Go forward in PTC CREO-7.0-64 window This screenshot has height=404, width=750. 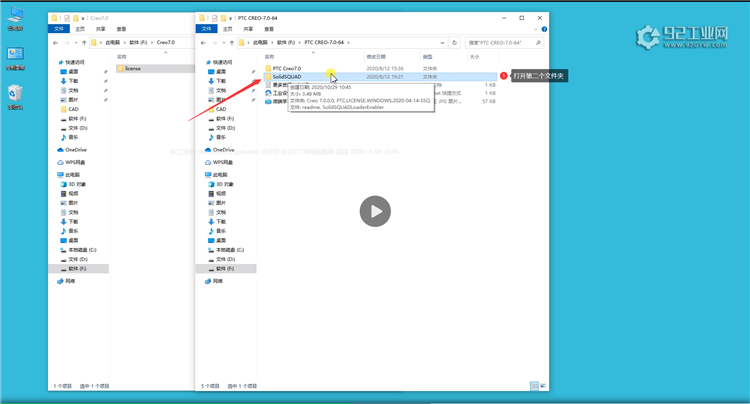pos(214,43)
